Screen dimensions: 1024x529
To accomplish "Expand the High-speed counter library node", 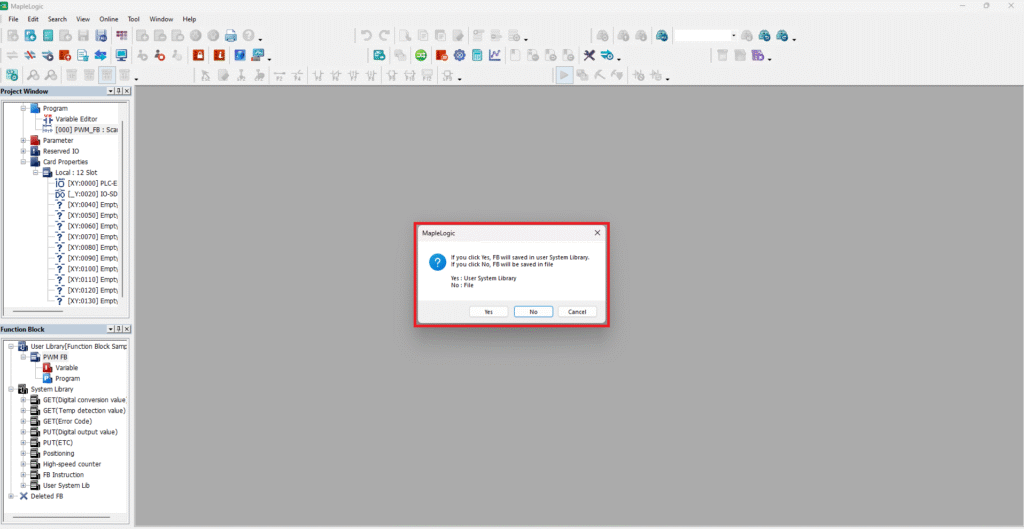I will pyautogui.click(x=24, y=464).
